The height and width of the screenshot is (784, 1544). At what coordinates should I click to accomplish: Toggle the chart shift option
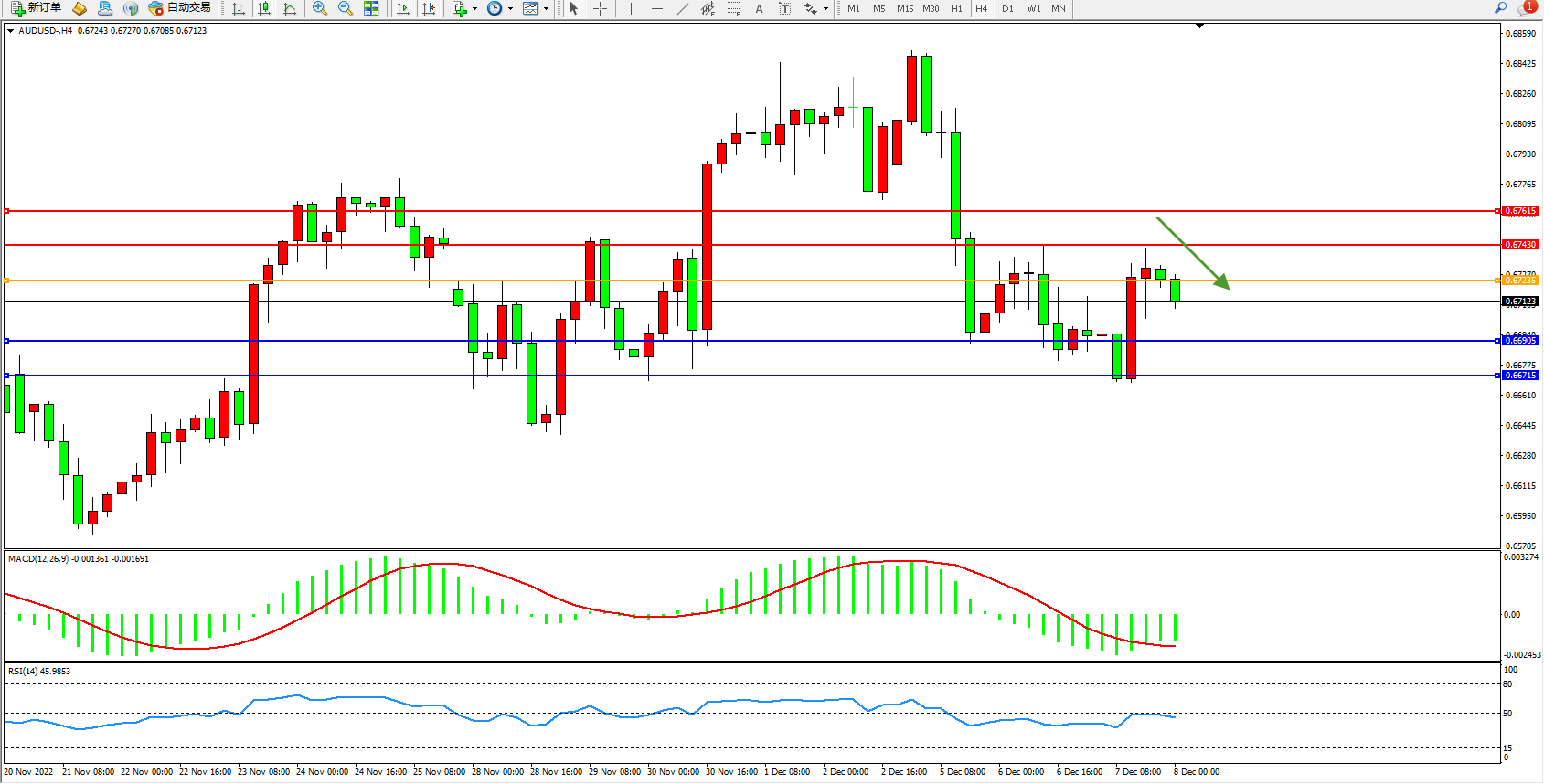click(x=429, y=8)
